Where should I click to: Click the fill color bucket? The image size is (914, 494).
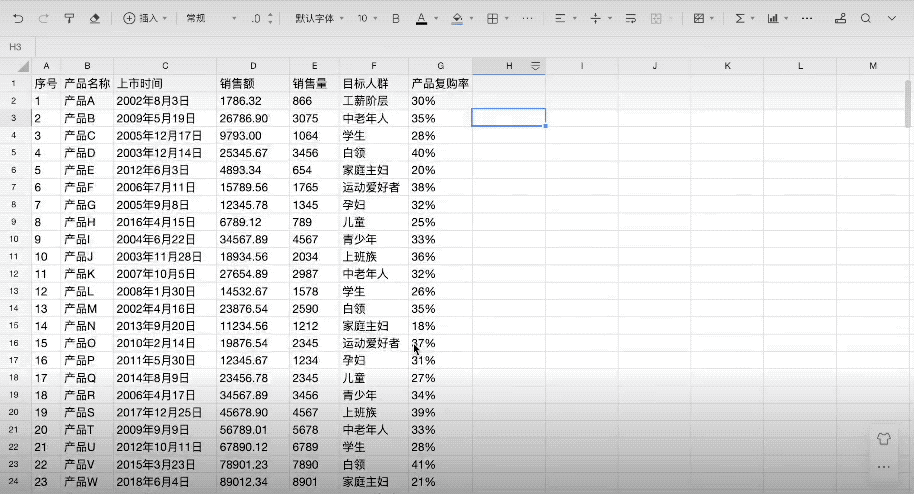[x=457, y=18]
